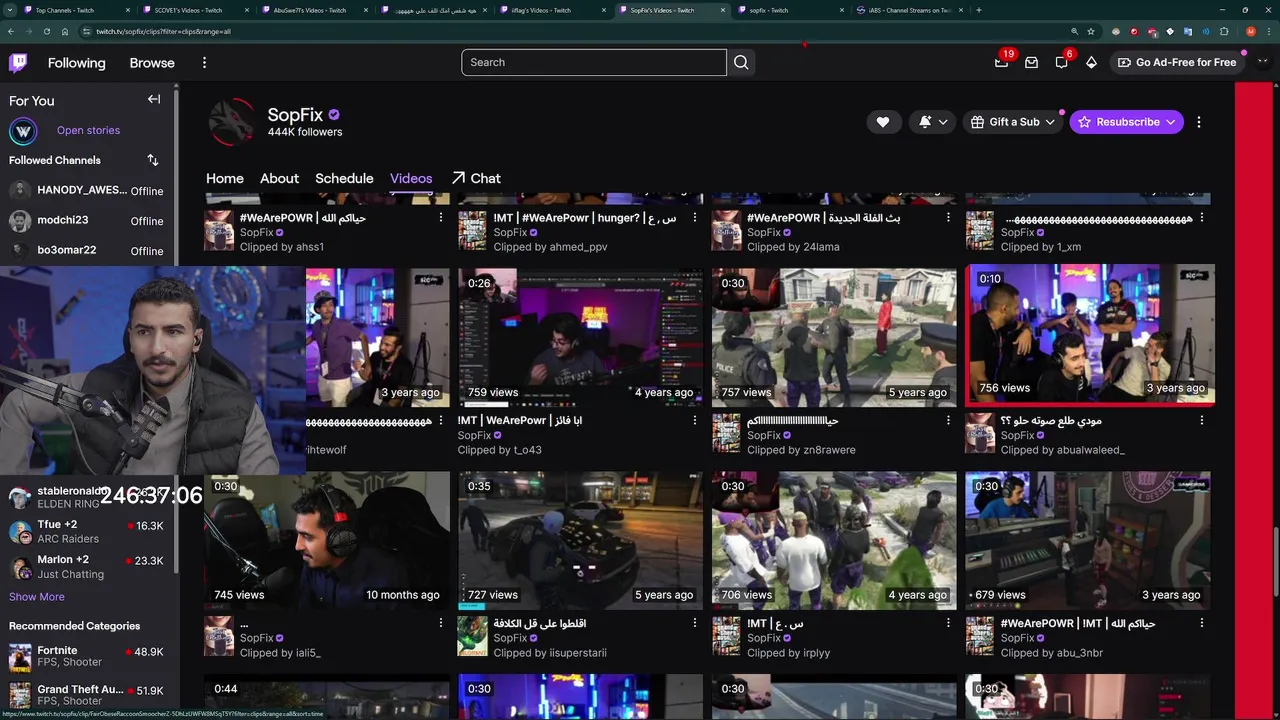Open the Chat popout tab
This screenshot has height=720, width=1280.
pyautogui.click(x=476, y=178)
